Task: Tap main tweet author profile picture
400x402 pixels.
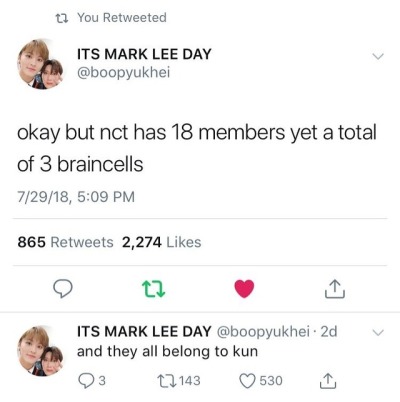Action: pos(40,64)
